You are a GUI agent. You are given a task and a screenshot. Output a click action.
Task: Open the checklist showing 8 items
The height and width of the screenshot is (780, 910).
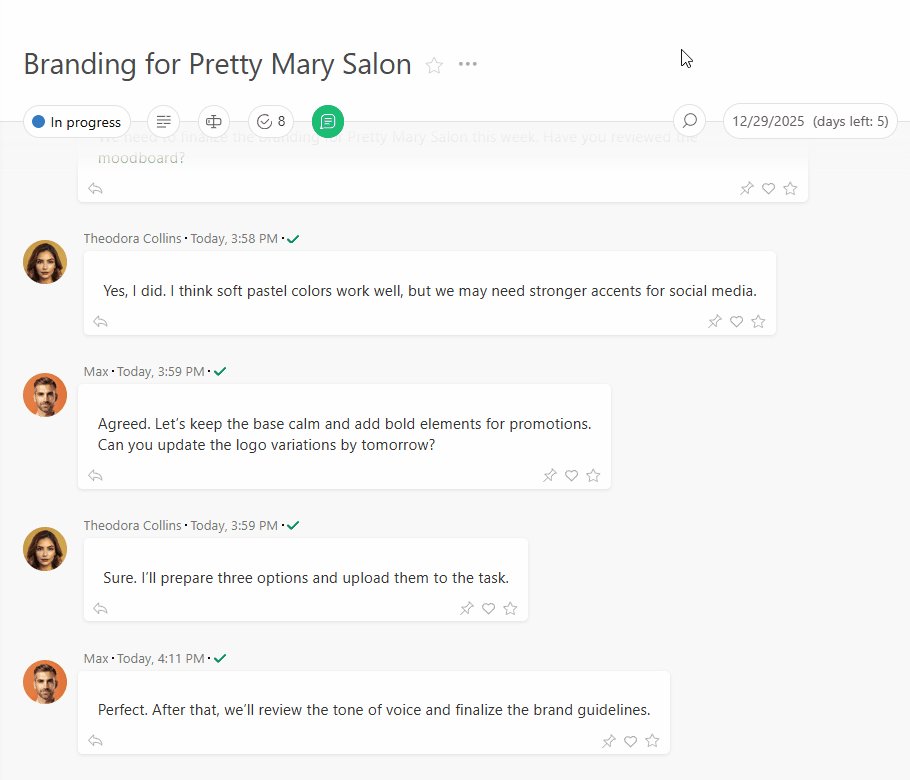pos(270,121)
